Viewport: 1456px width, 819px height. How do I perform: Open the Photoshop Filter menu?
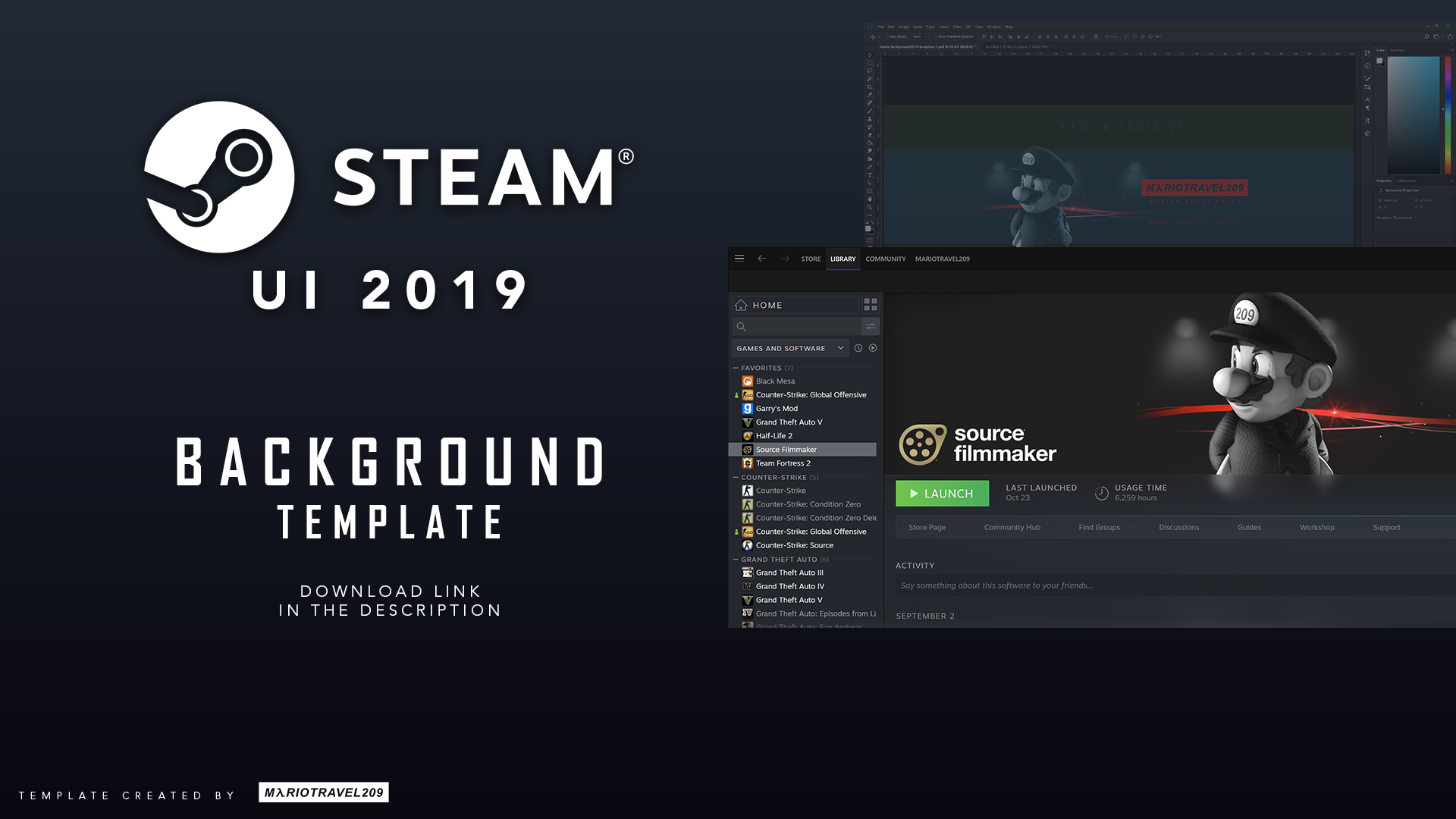[x=957, y=27]
